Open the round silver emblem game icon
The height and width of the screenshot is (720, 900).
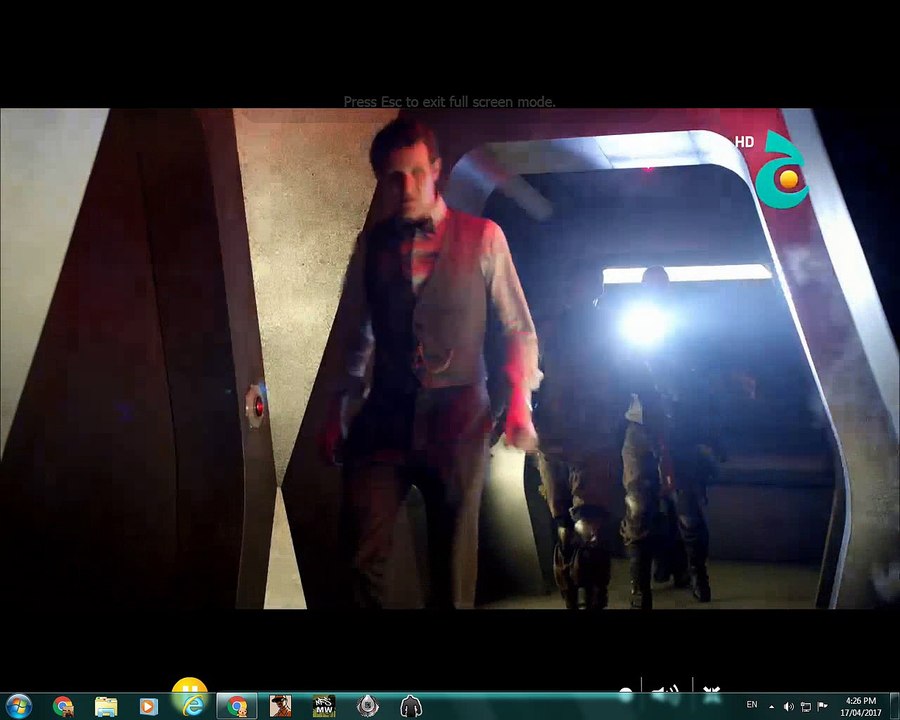coord(367,706)
